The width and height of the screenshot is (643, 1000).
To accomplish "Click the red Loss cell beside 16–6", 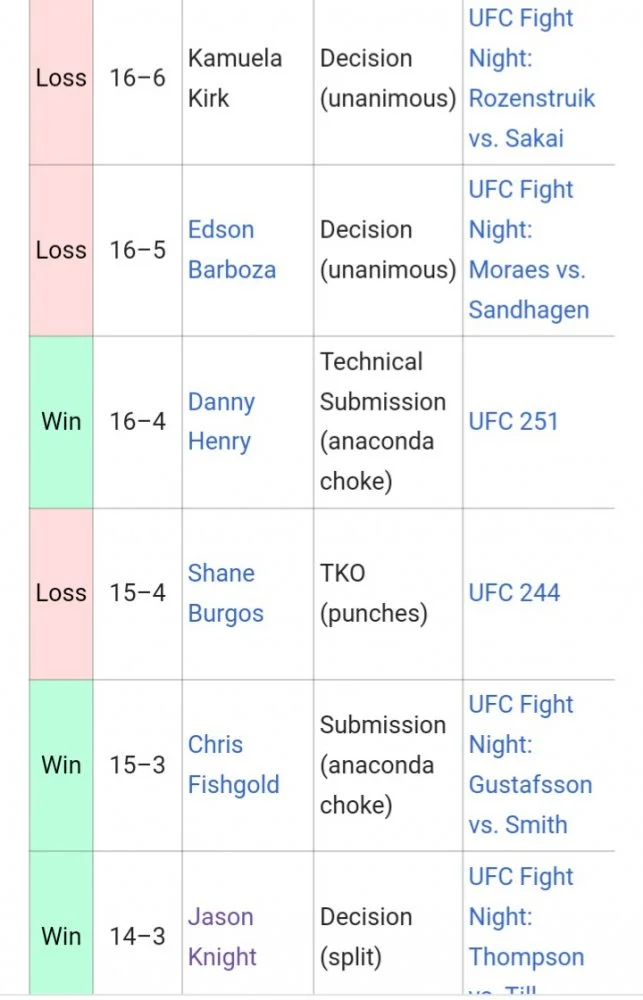I will point(61,78).
